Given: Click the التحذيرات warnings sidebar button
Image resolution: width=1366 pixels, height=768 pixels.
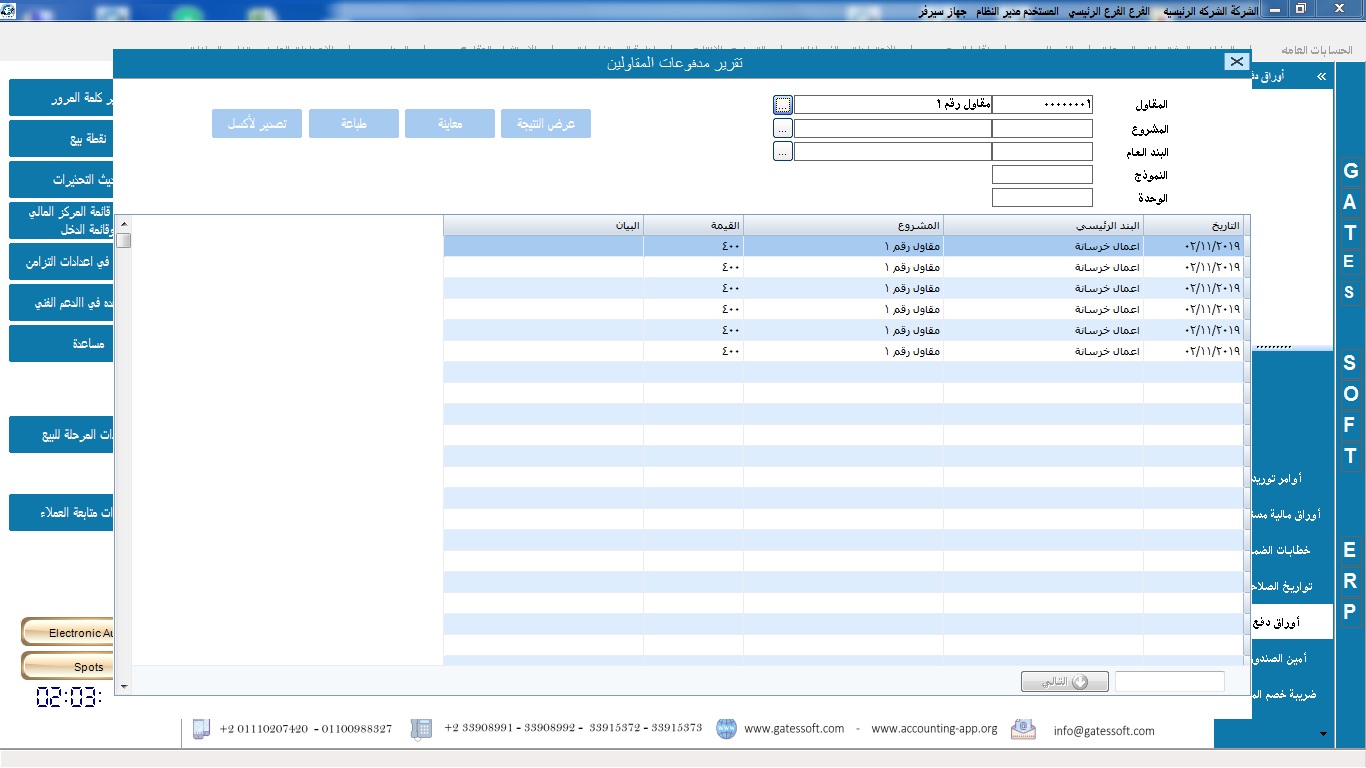Looking at the screenshot, I should click(x=61, y=180).
